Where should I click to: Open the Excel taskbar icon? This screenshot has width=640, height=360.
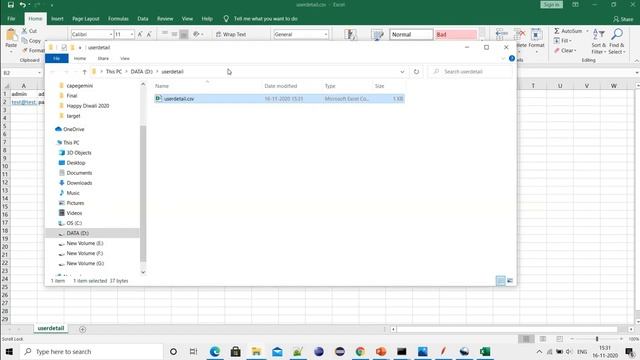(x=485, y=351)
